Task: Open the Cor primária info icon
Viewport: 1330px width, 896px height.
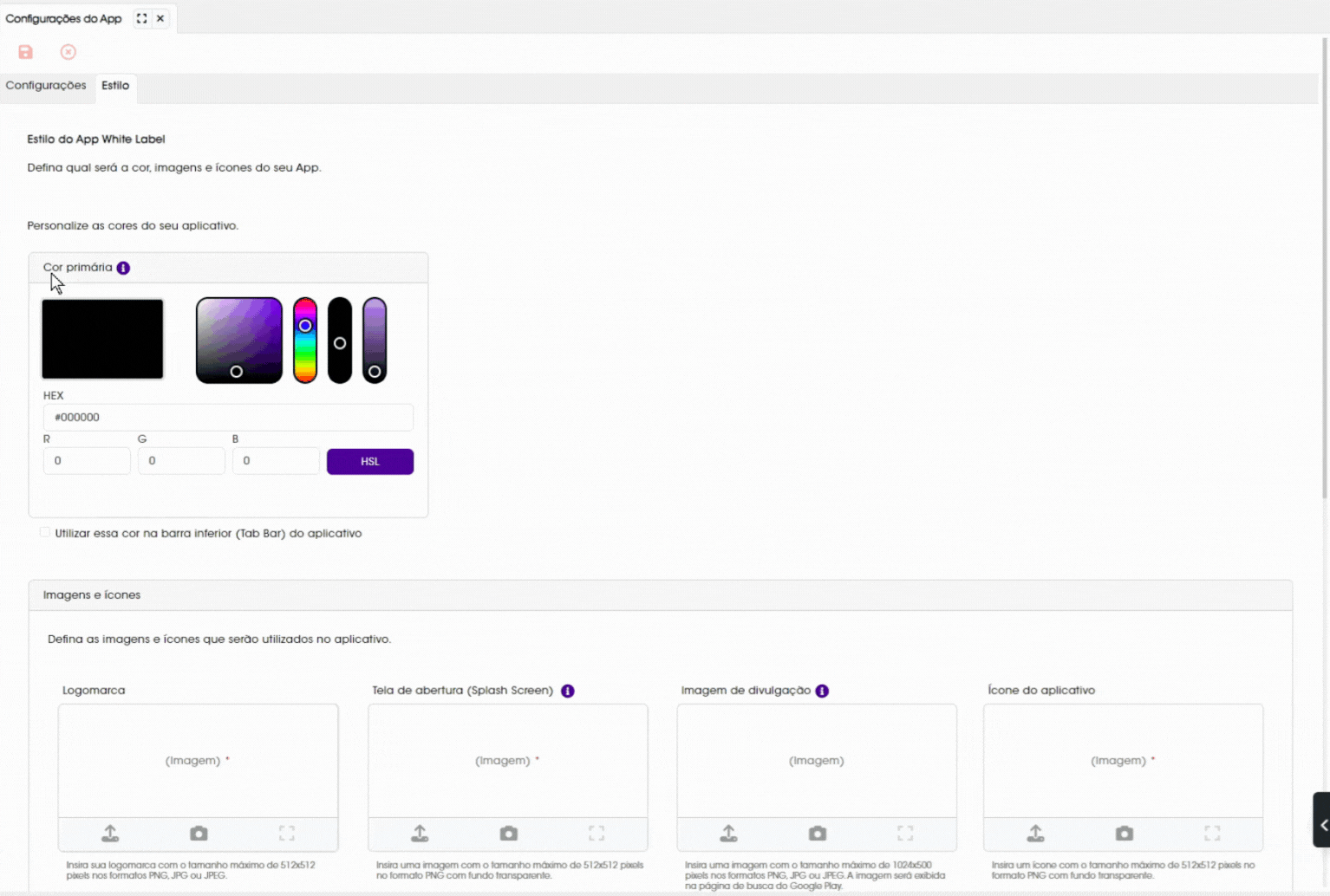Action: [123, 268]
